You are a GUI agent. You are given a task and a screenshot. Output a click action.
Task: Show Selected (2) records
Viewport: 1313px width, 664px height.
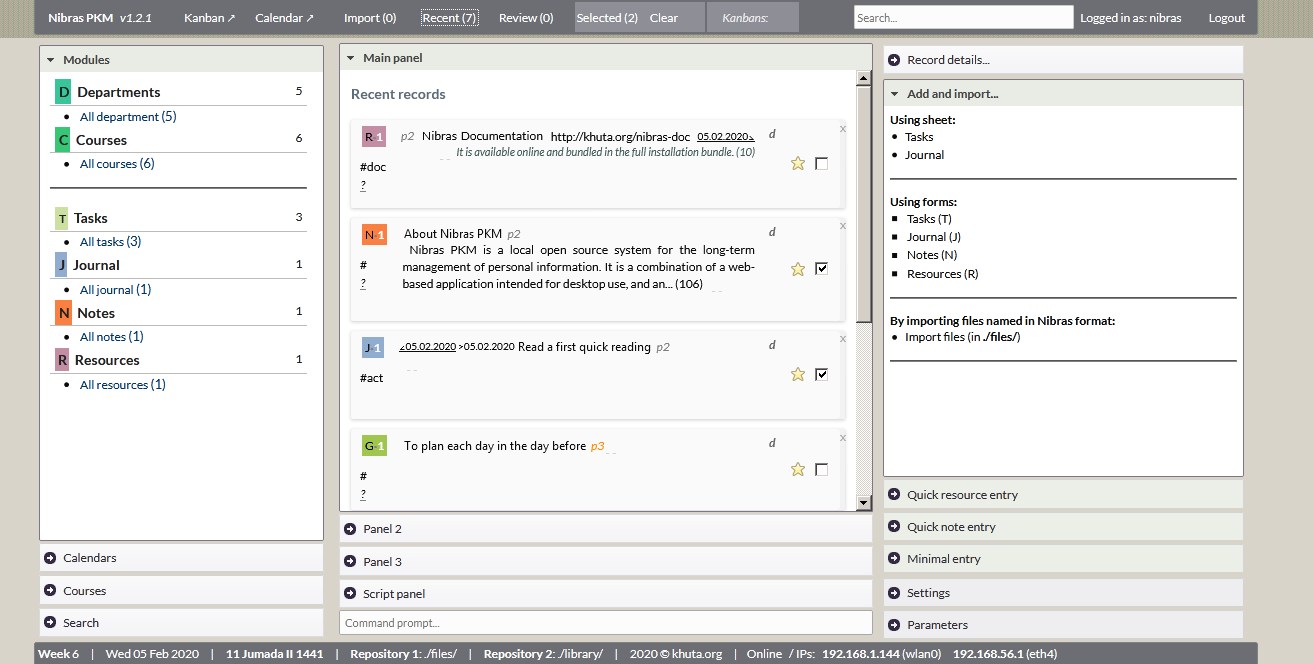[607, 18]
